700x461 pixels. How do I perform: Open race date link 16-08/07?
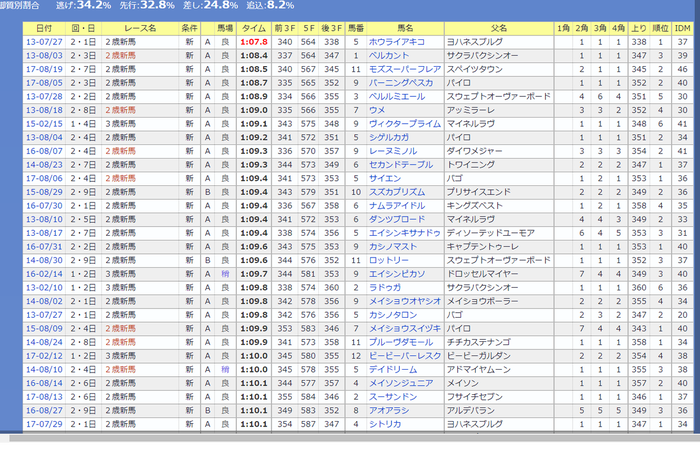(44, 151)
